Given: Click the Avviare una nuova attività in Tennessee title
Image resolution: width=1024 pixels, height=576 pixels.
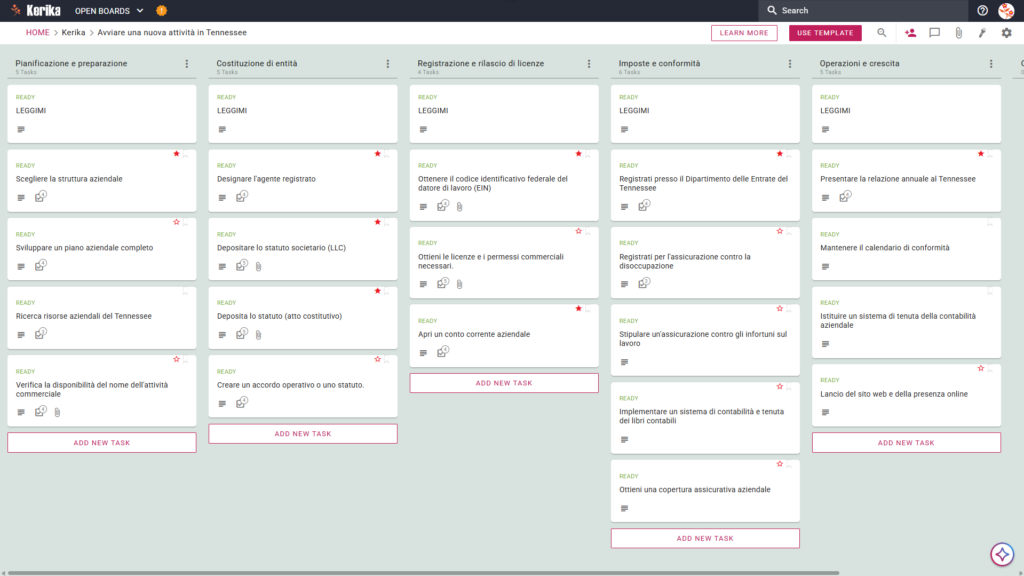Looking at the screenshot, I should click(x=172, y=33).
